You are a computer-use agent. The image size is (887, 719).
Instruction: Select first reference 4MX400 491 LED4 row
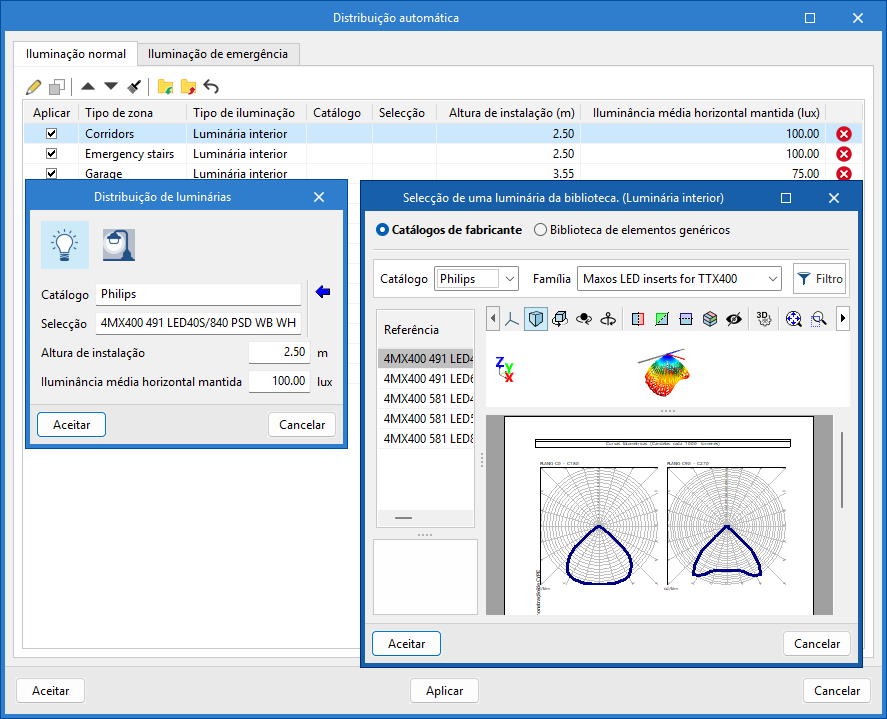tap(425, 359)
